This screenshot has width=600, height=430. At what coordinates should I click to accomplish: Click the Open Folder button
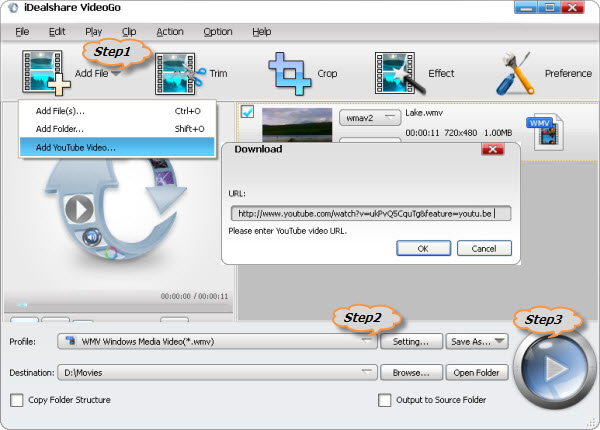click(477, 372)
